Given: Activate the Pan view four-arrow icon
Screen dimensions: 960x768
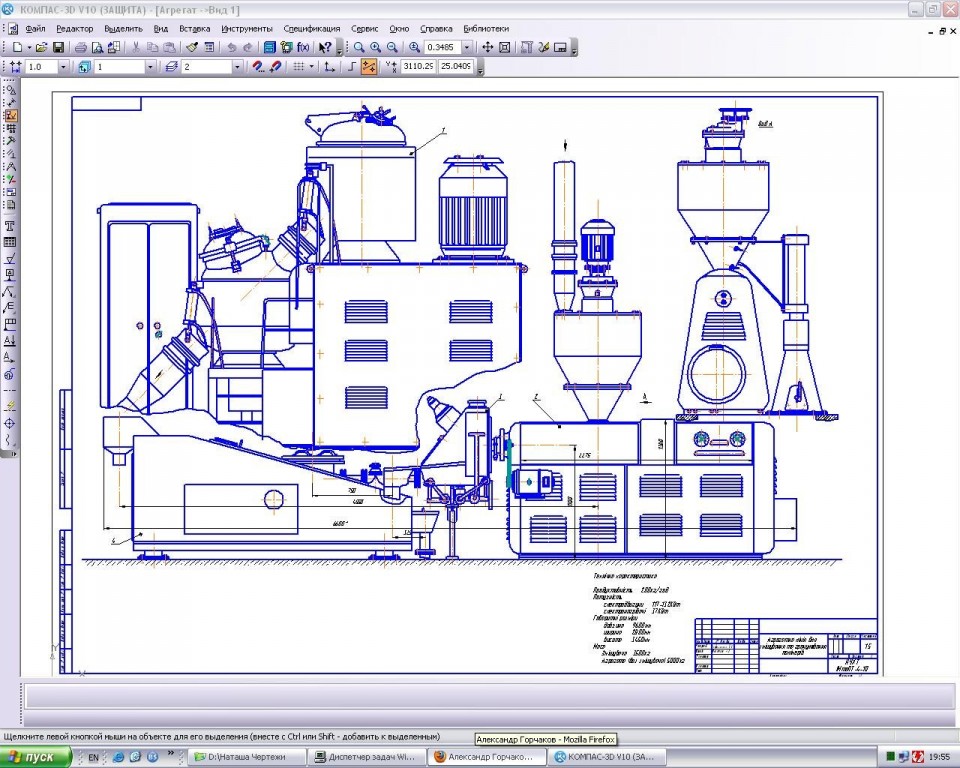Looking at the screenshot, I should pos(487,48).
